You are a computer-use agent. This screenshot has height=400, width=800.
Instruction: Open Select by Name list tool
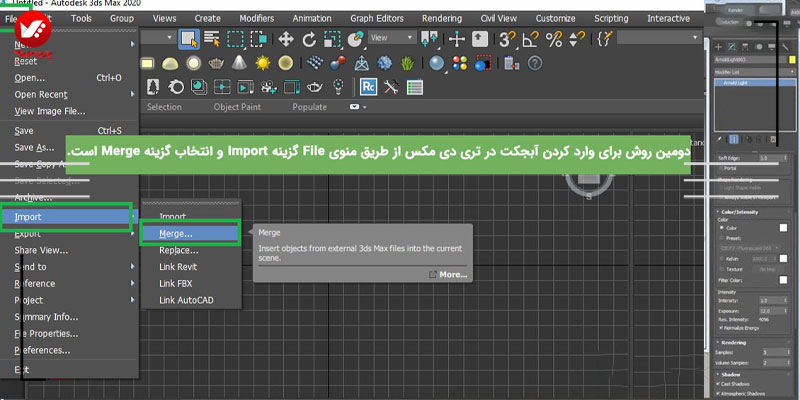click(x=211, y=39)
